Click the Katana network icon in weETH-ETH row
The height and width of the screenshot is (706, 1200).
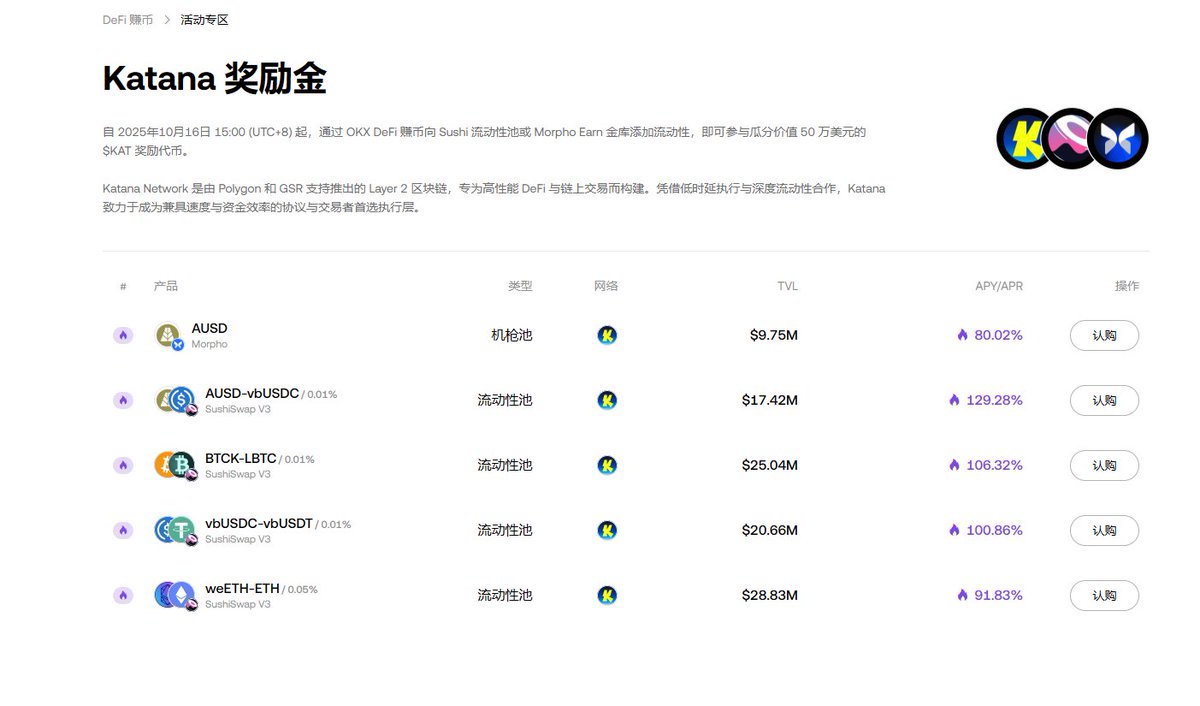[x=606, y=595]
